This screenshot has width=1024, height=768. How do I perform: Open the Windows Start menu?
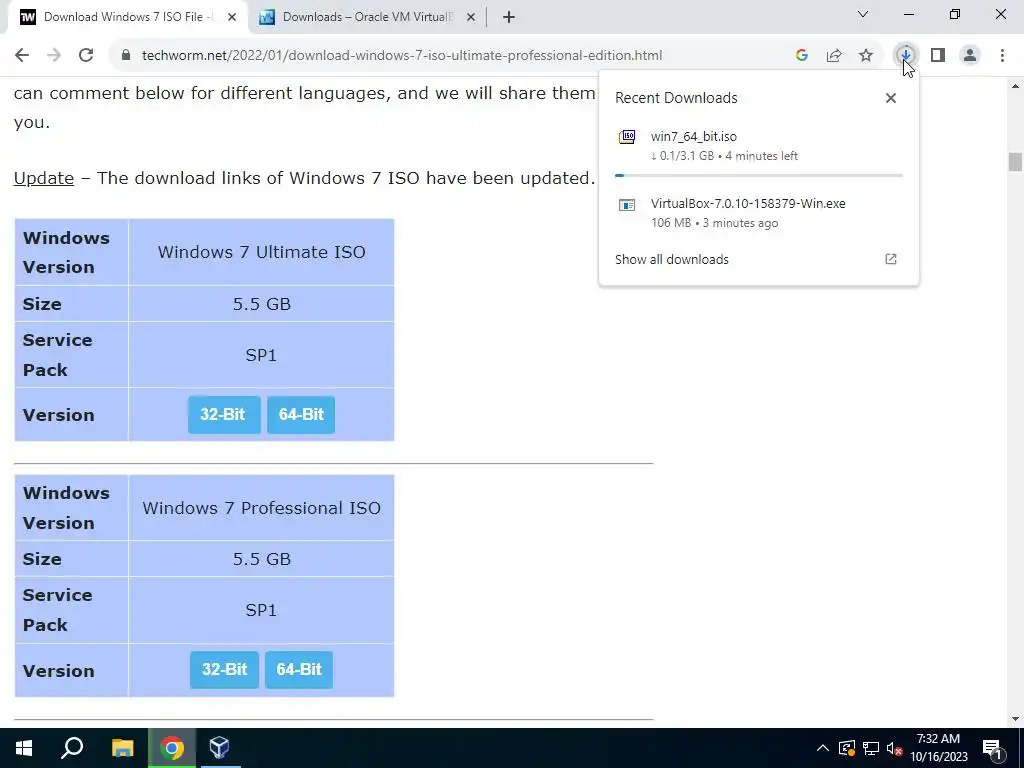pos(24,748)
